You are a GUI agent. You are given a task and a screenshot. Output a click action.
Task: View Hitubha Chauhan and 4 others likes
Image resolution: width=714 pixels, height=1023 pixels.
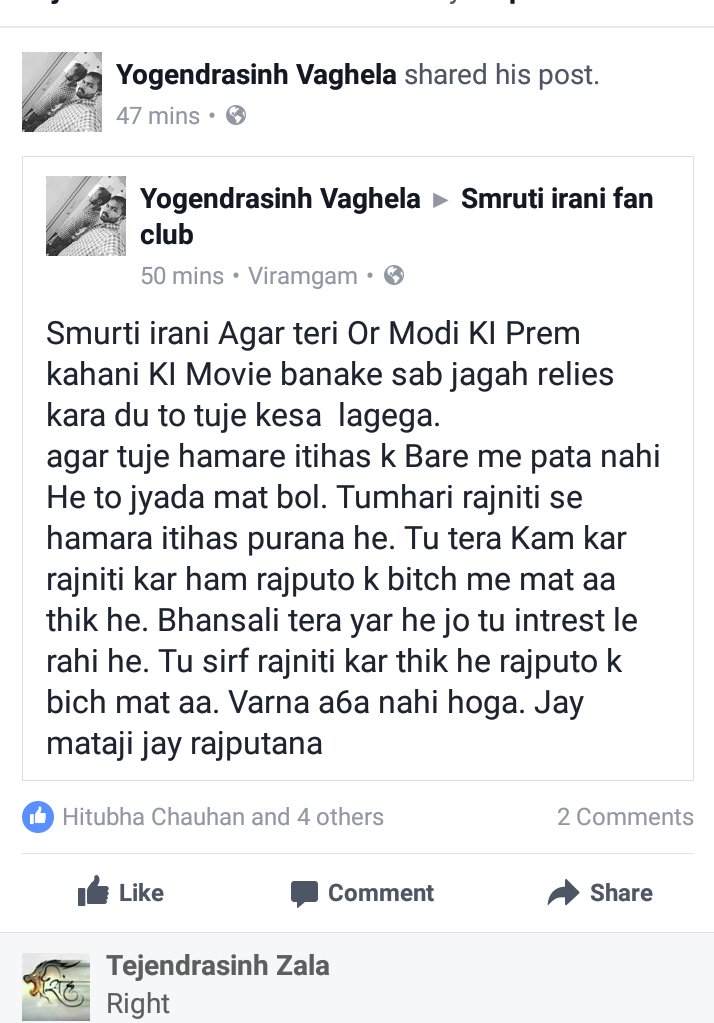coord(223,816)
